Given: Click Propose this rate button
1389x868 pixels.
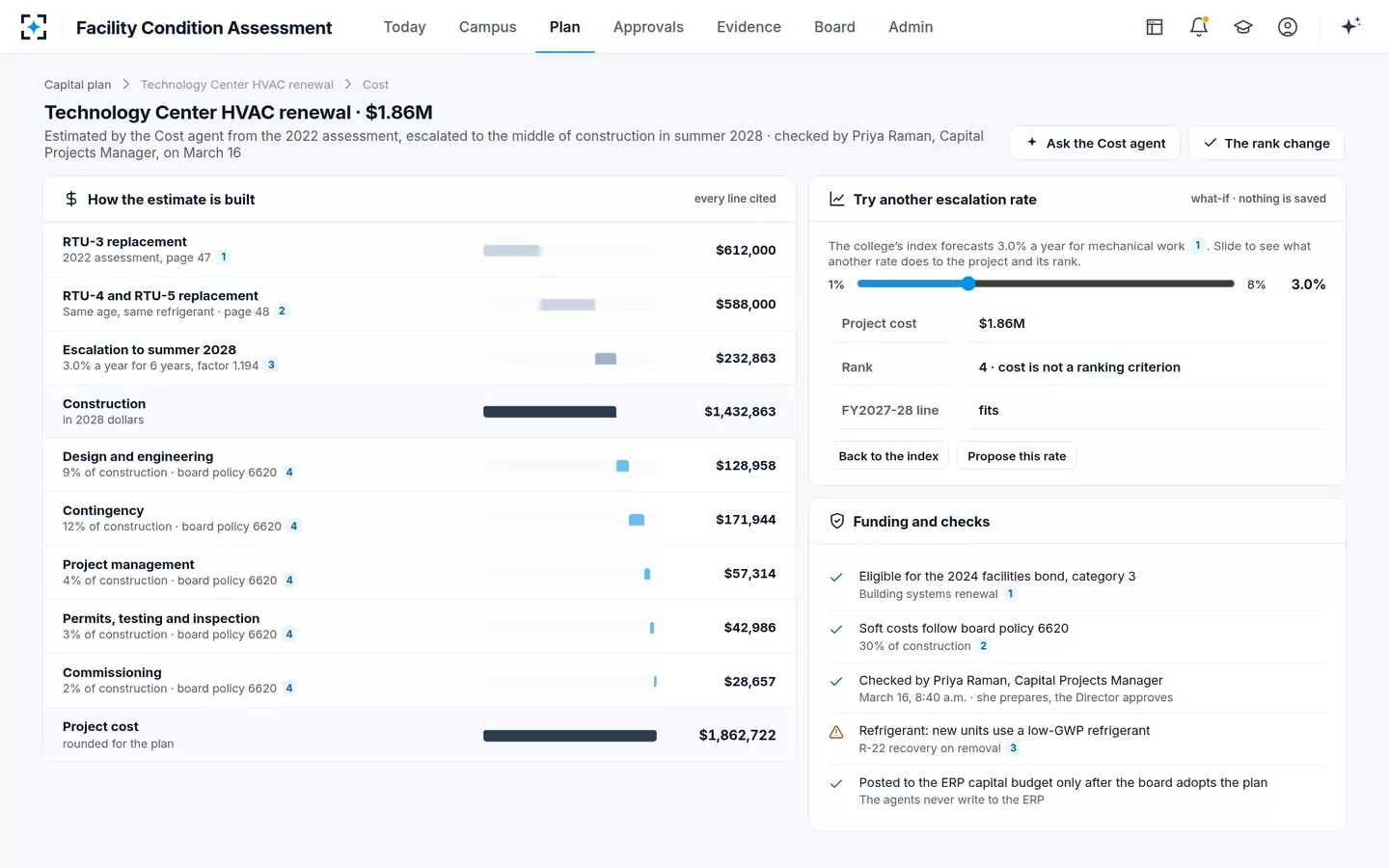Looking at the screenshot, I should [x=1017, y=456].
